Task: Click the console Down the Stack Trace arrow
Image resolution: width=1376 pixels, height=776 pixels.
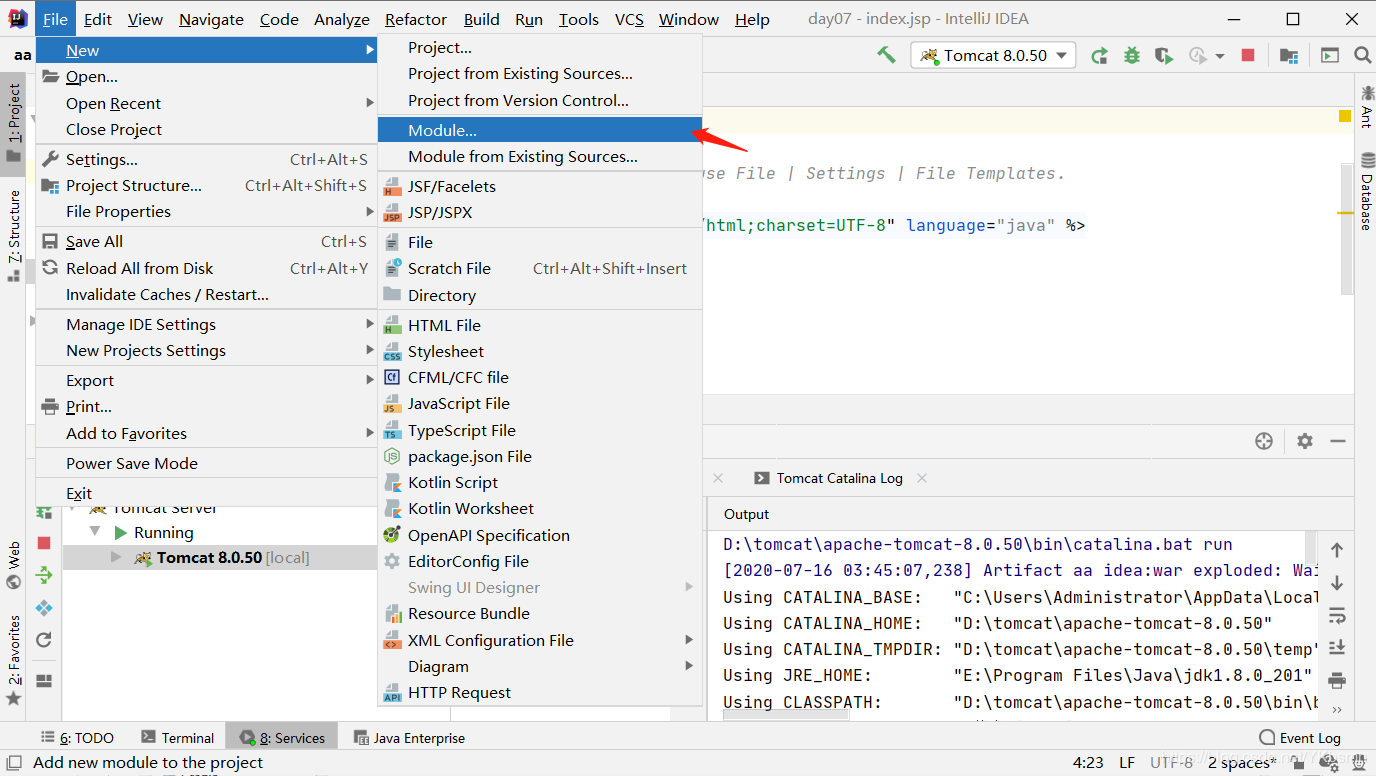Action: point(1337,583)
